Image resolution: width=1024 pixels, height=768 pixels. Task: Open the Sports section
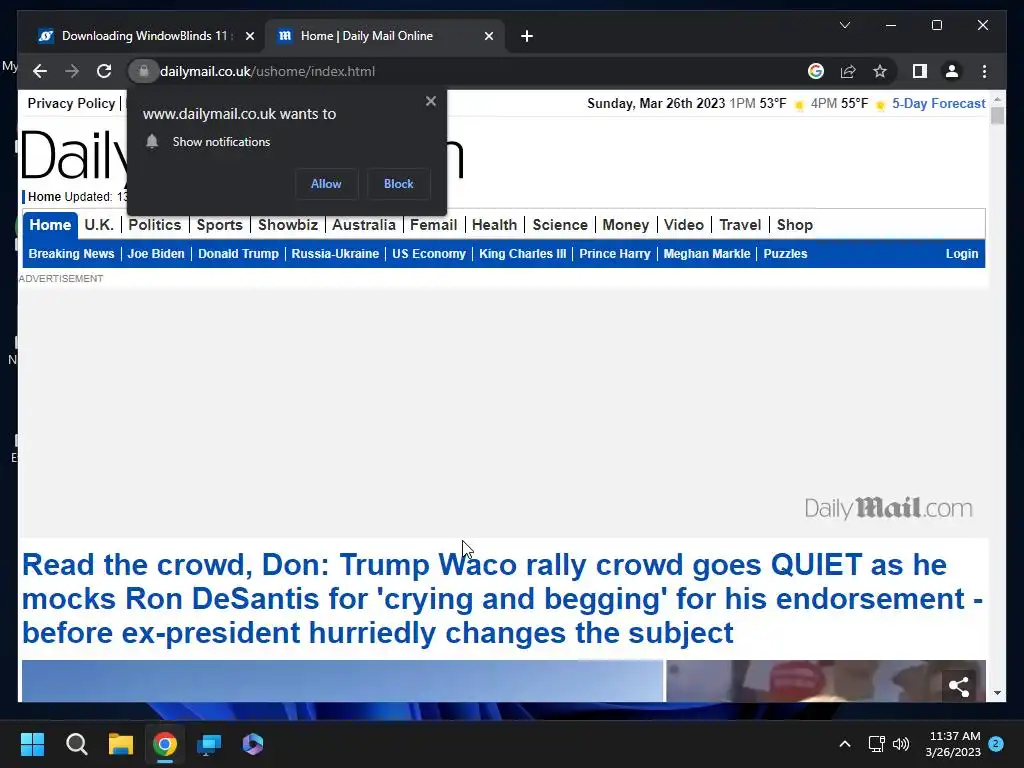point(219,225)
